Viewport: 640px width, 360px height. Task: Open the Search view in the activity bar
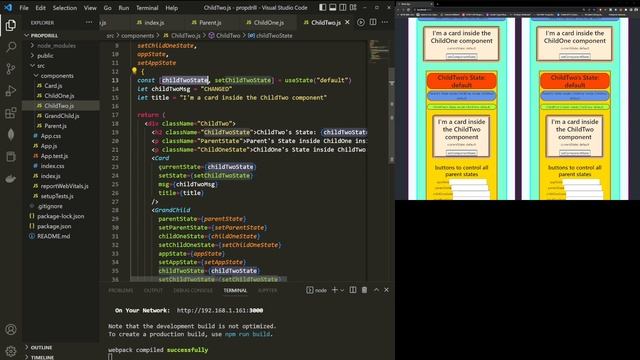click(x=11, y=47)
